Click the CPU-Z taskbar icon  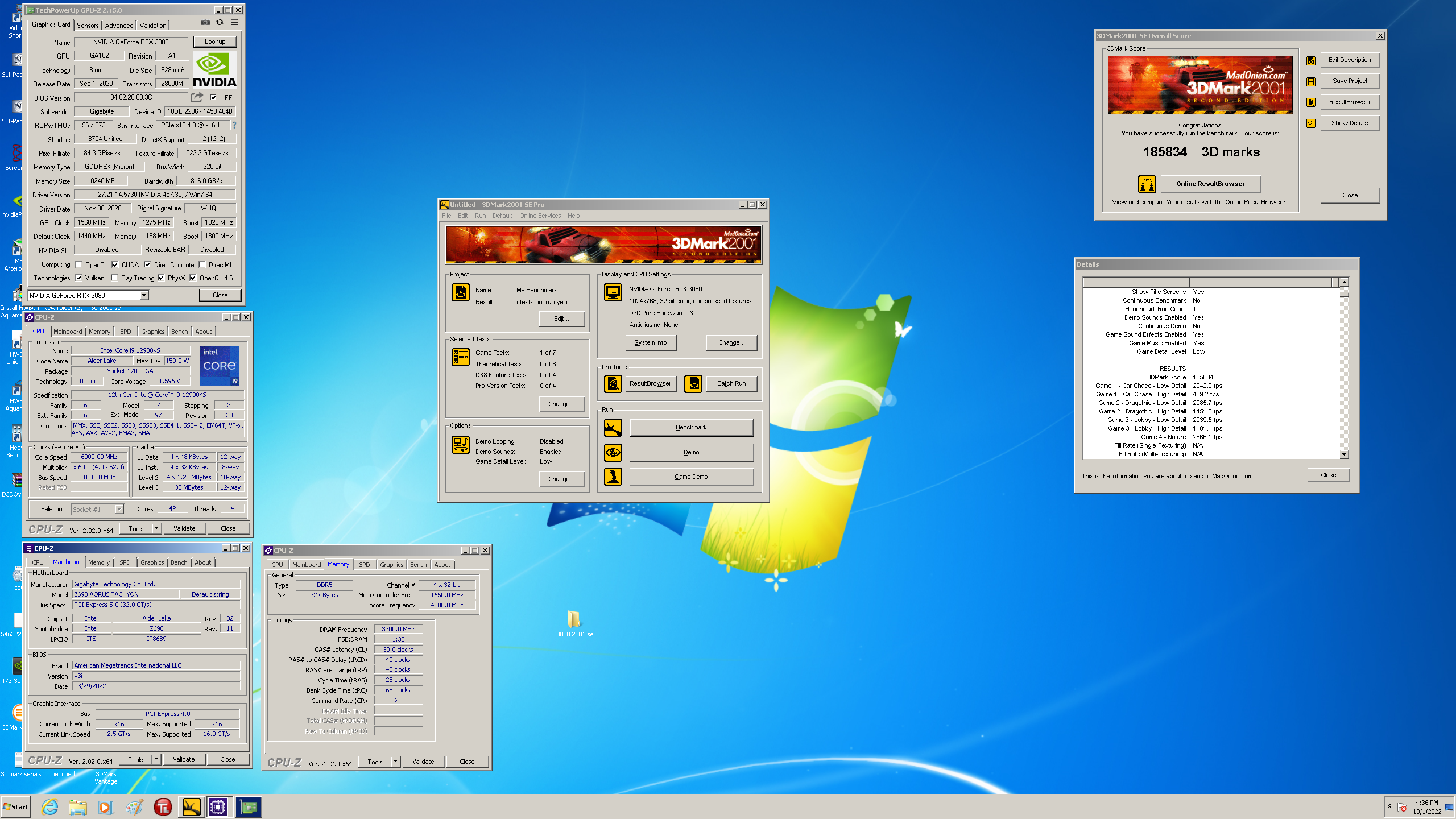click(x=218, y=807)
